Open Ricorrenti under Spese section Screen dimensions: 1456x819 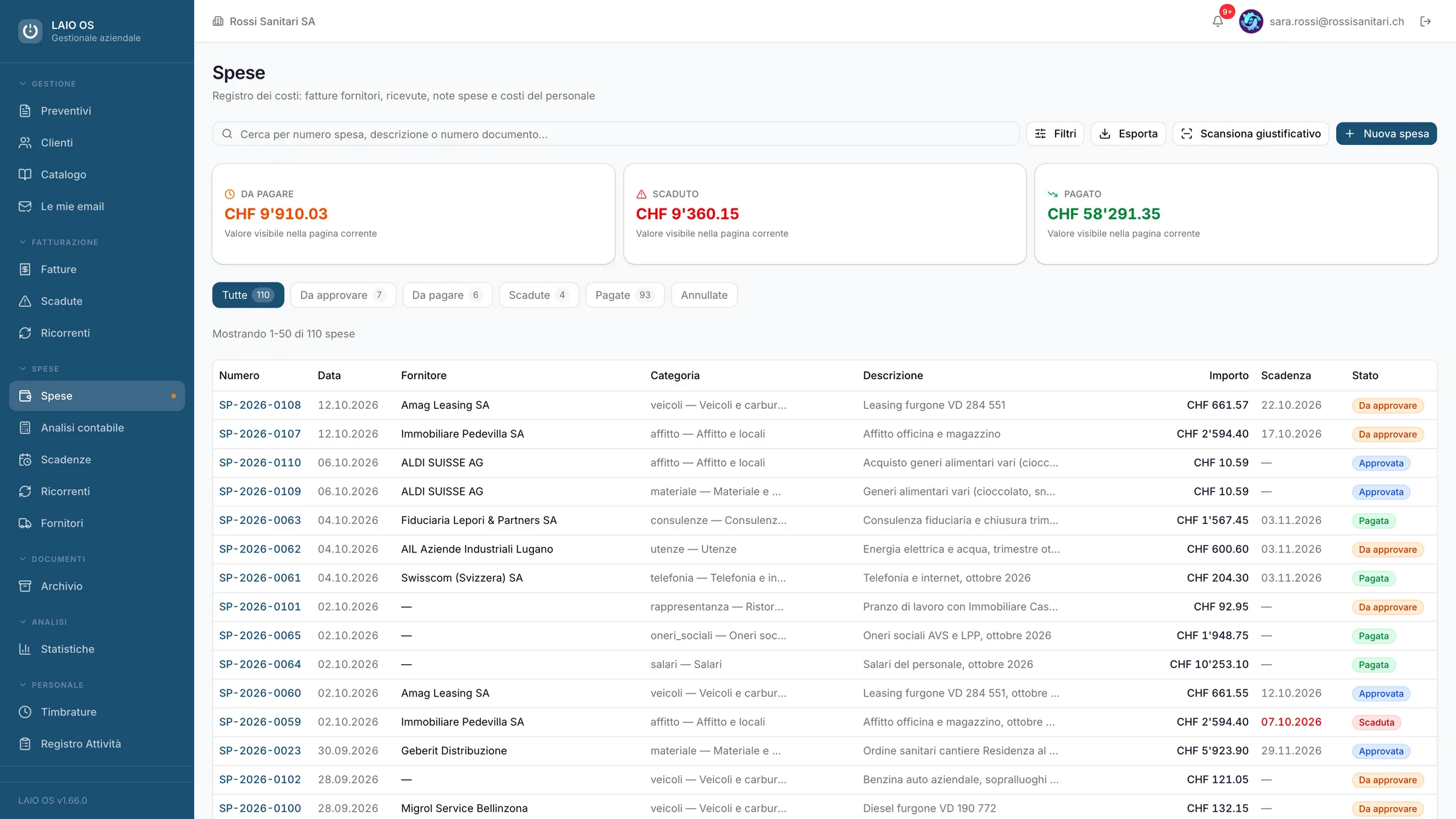pos(97,491)
